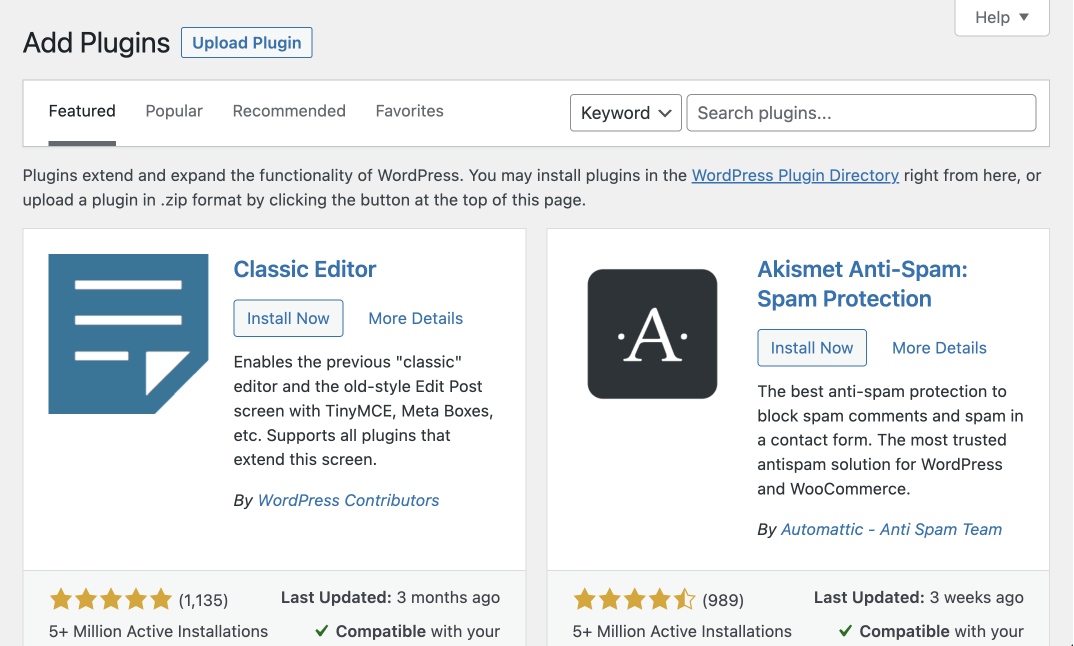1074x646 pixels.
Task: Click the Upload Plugin button
Action: pos(247,42)
